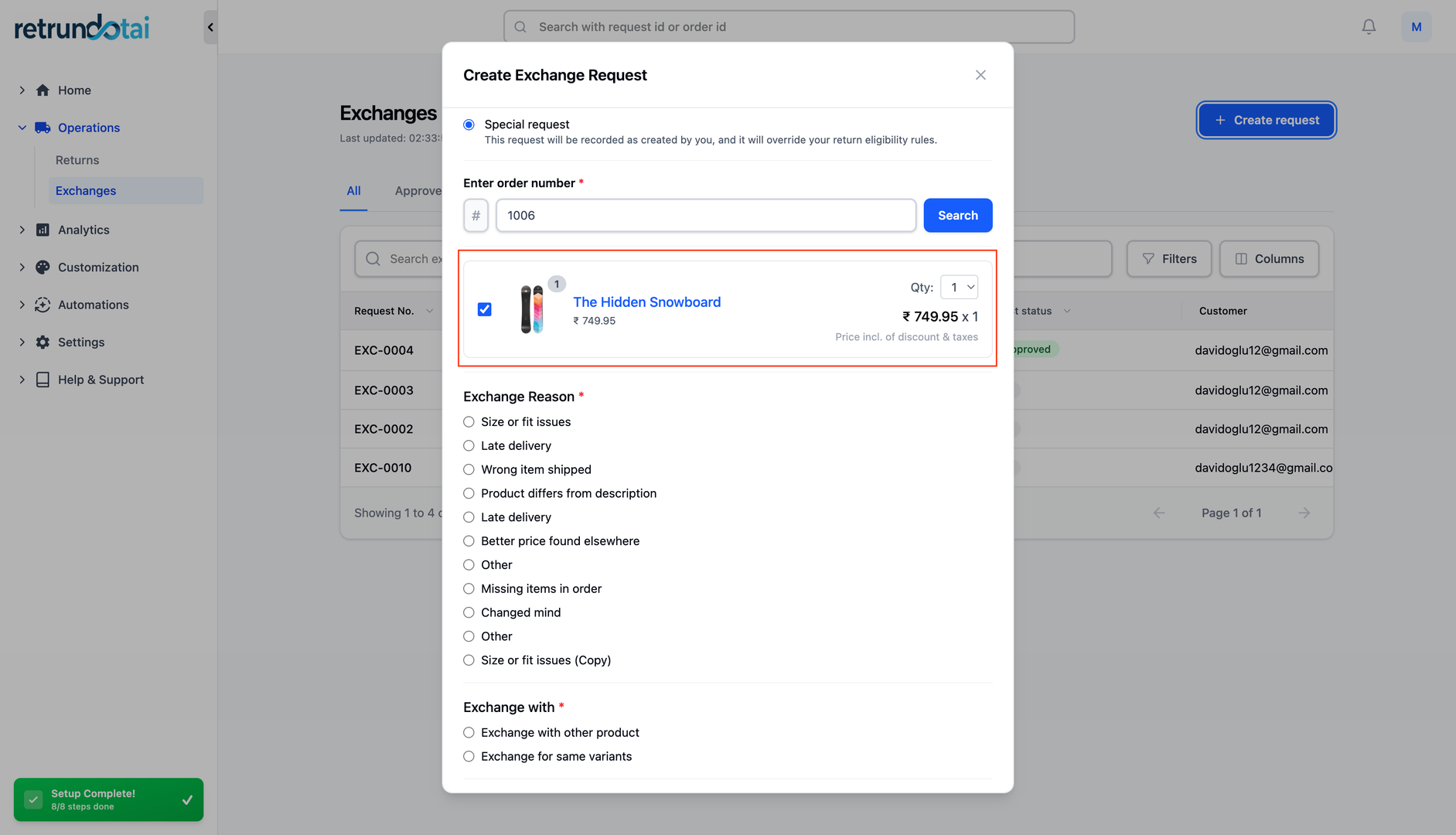Click the order number input field

(705, 216)
